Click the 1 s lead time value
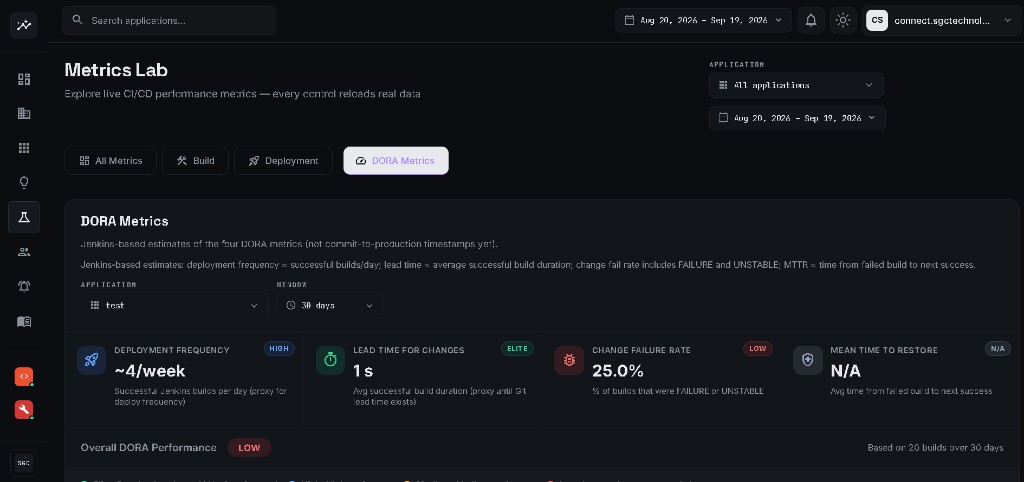Screen dimensions: 1024x482 [x=363, y=371]
